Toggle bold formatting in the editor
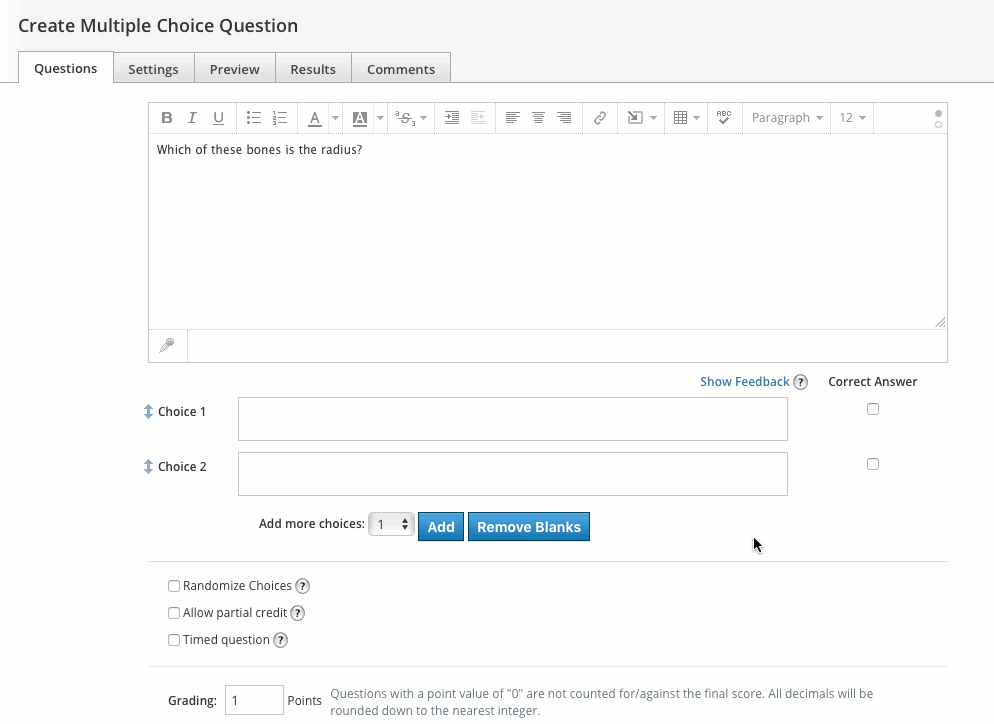This screenshot has width=994, height=724. [167, 118]
